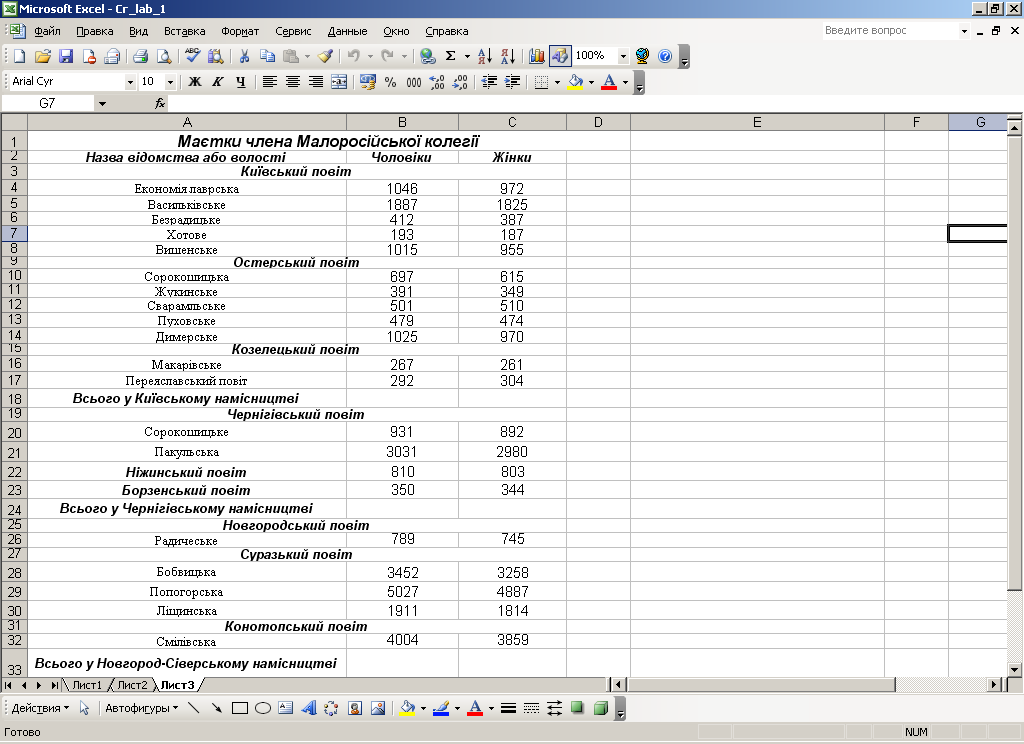Open the Данные menu
The width and height of the screenshot is (1024, 744).
tap(347, 31)
